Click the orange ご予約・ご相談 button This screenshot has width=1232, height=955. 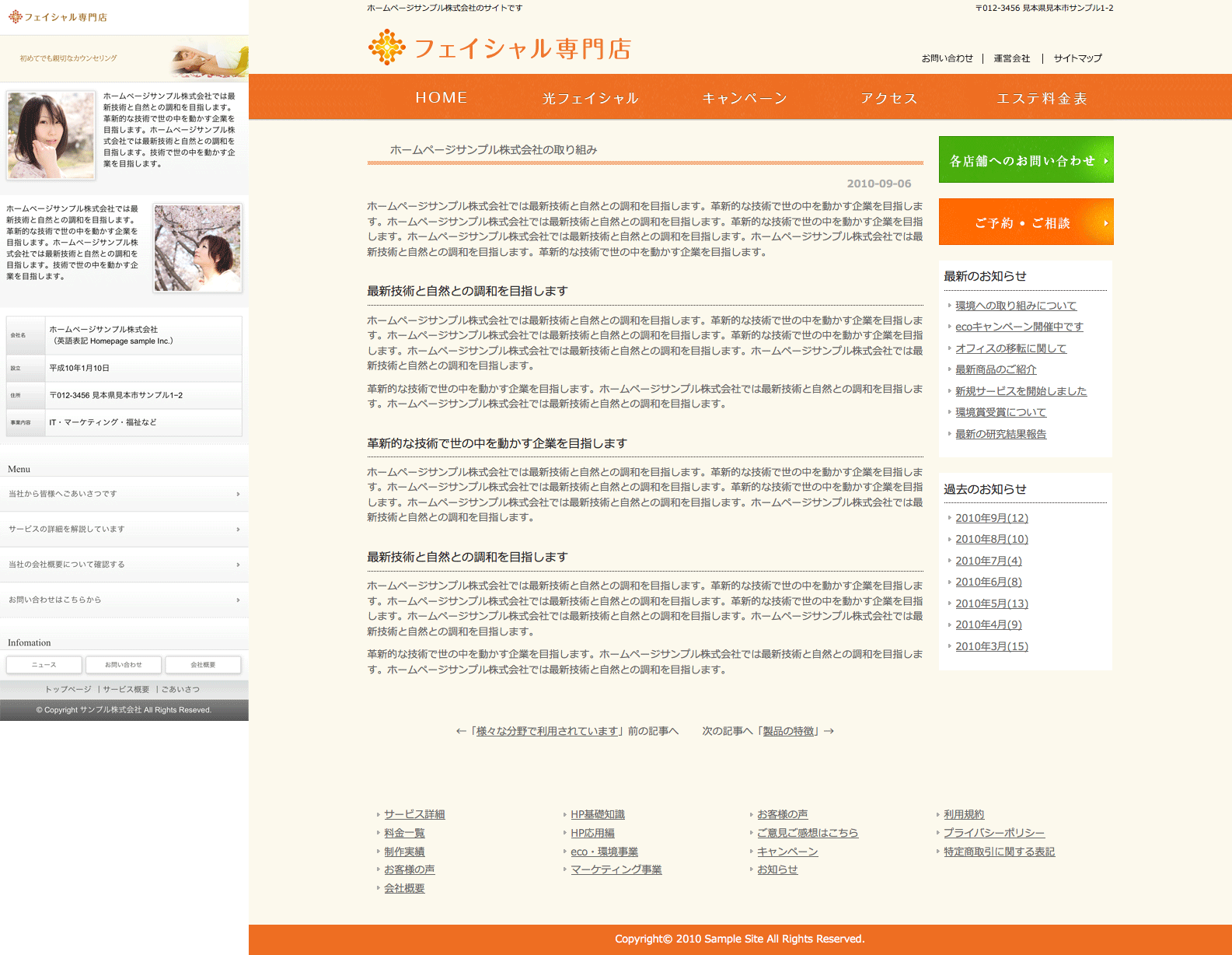pos(1025,222)
